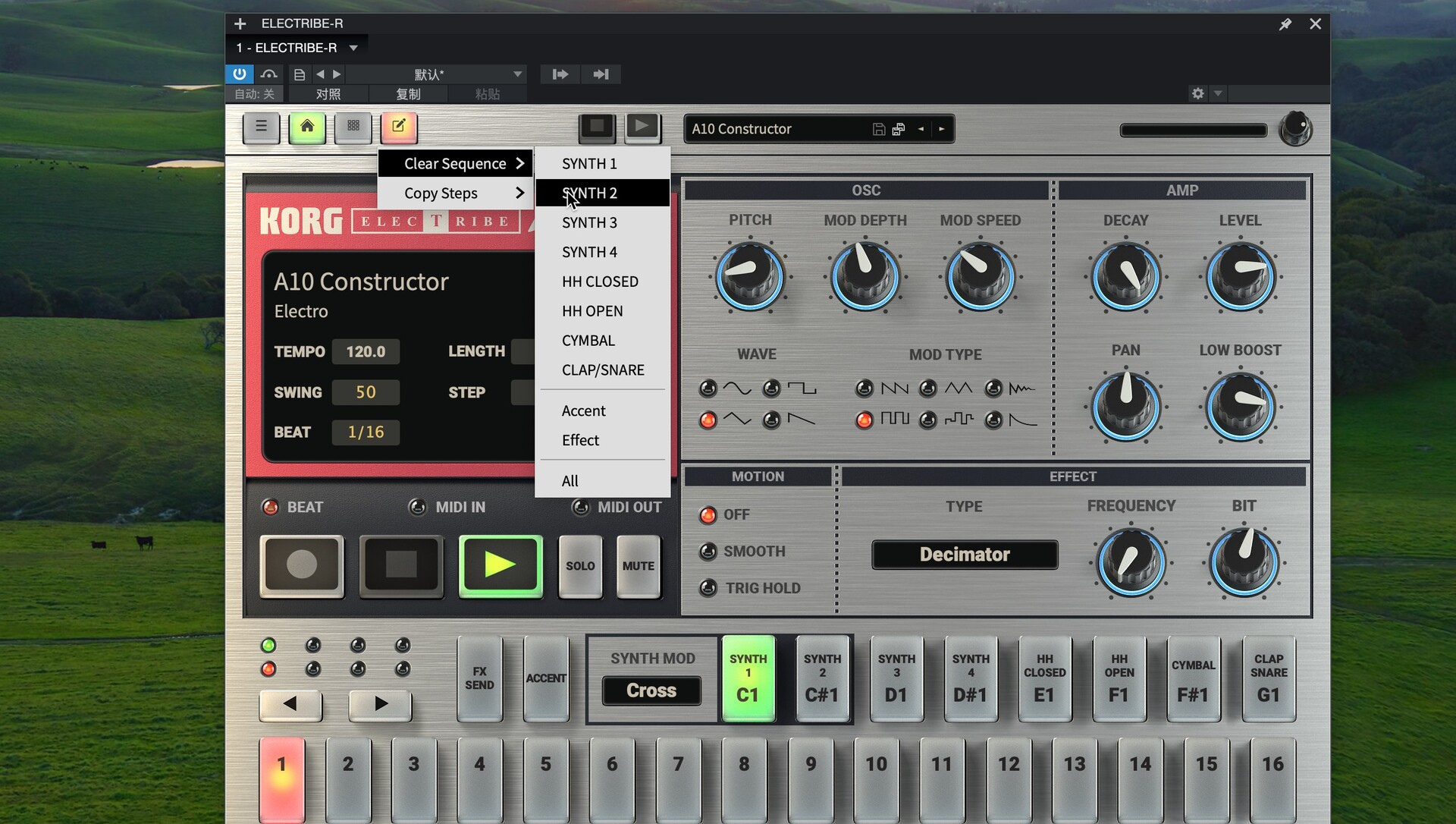The height and width of the screenshot is (824, 1456).
Task: Click the sidechain input routing icon
Action: [560, 74]
